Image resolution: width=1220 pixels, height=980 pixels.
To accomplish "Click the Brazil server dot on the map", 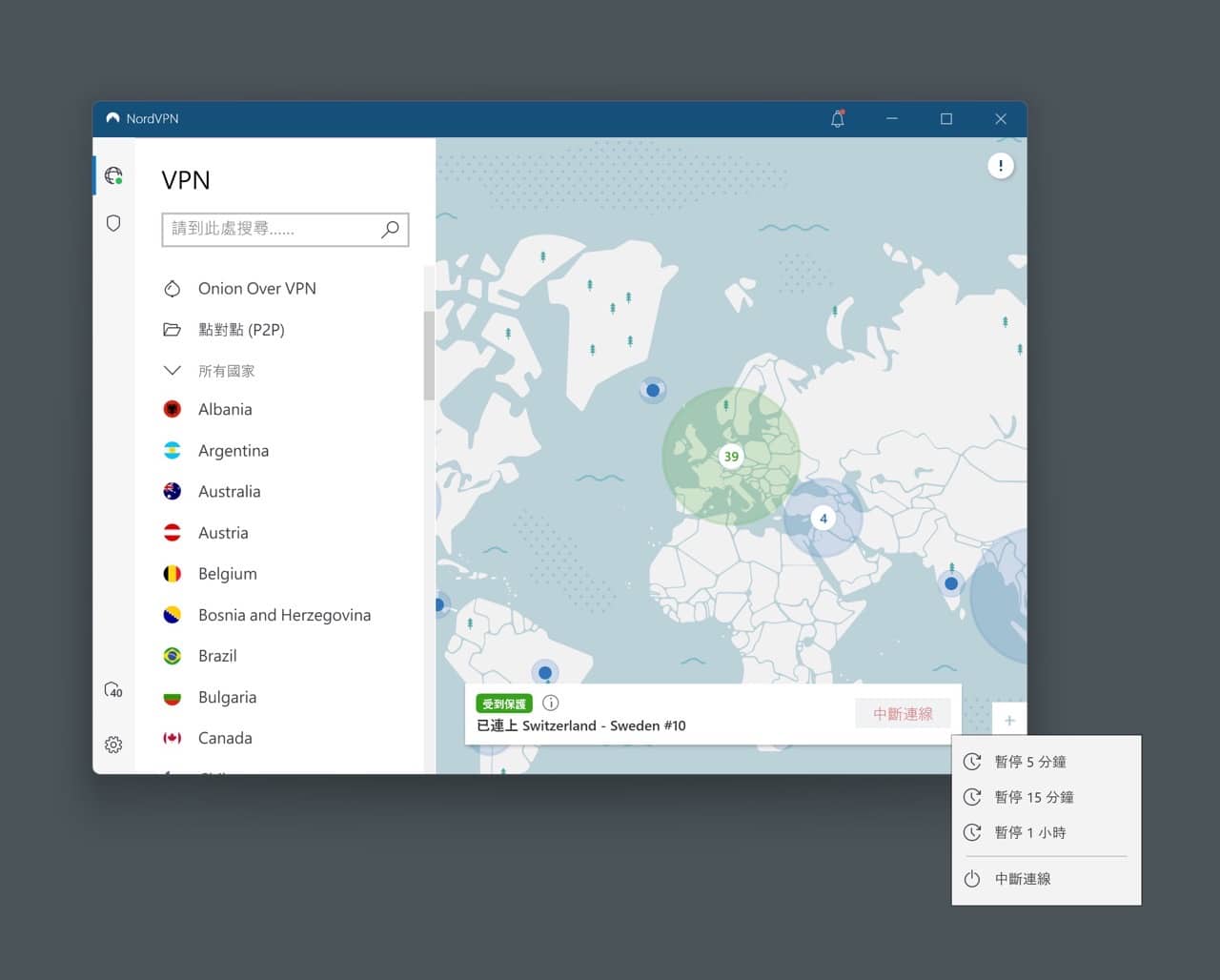I will point(545,673).
